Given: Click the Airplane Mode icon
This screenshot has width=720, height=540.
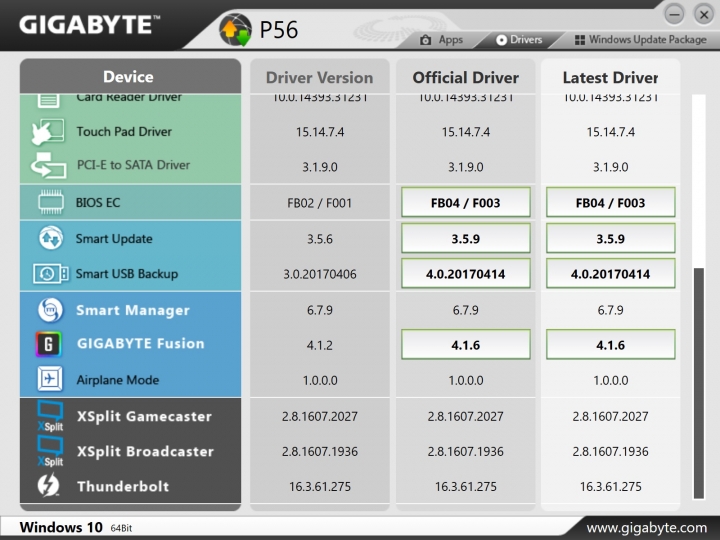Looking at the screenshot, I should click(x=50, y=379).
